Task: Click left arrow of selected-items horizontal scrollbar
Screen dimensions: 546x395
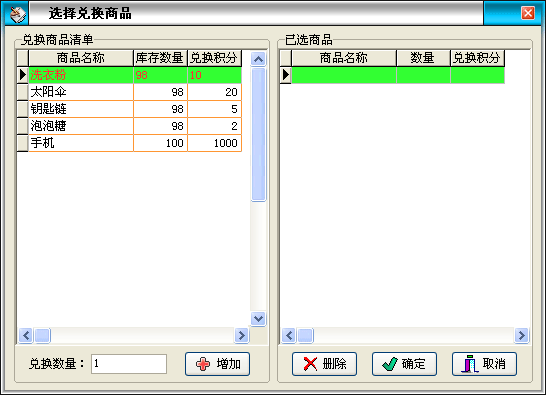Action: [289, 335]
